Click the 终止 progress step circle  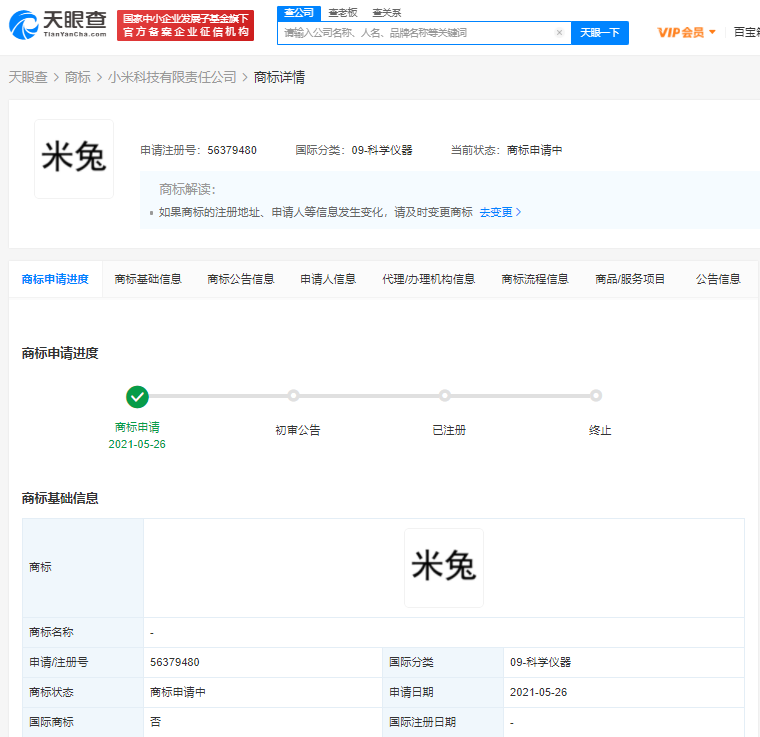coord(596,396)
